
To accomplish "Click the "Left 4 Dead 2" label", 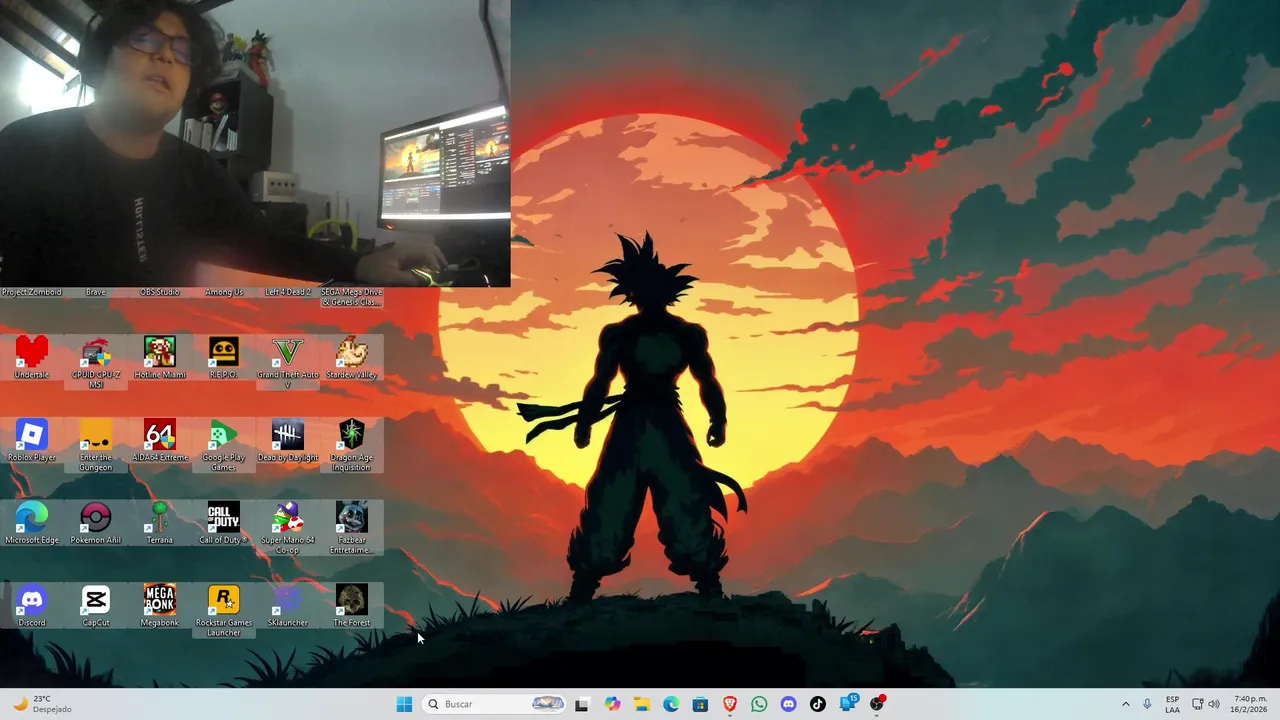I will coord(288,292).
